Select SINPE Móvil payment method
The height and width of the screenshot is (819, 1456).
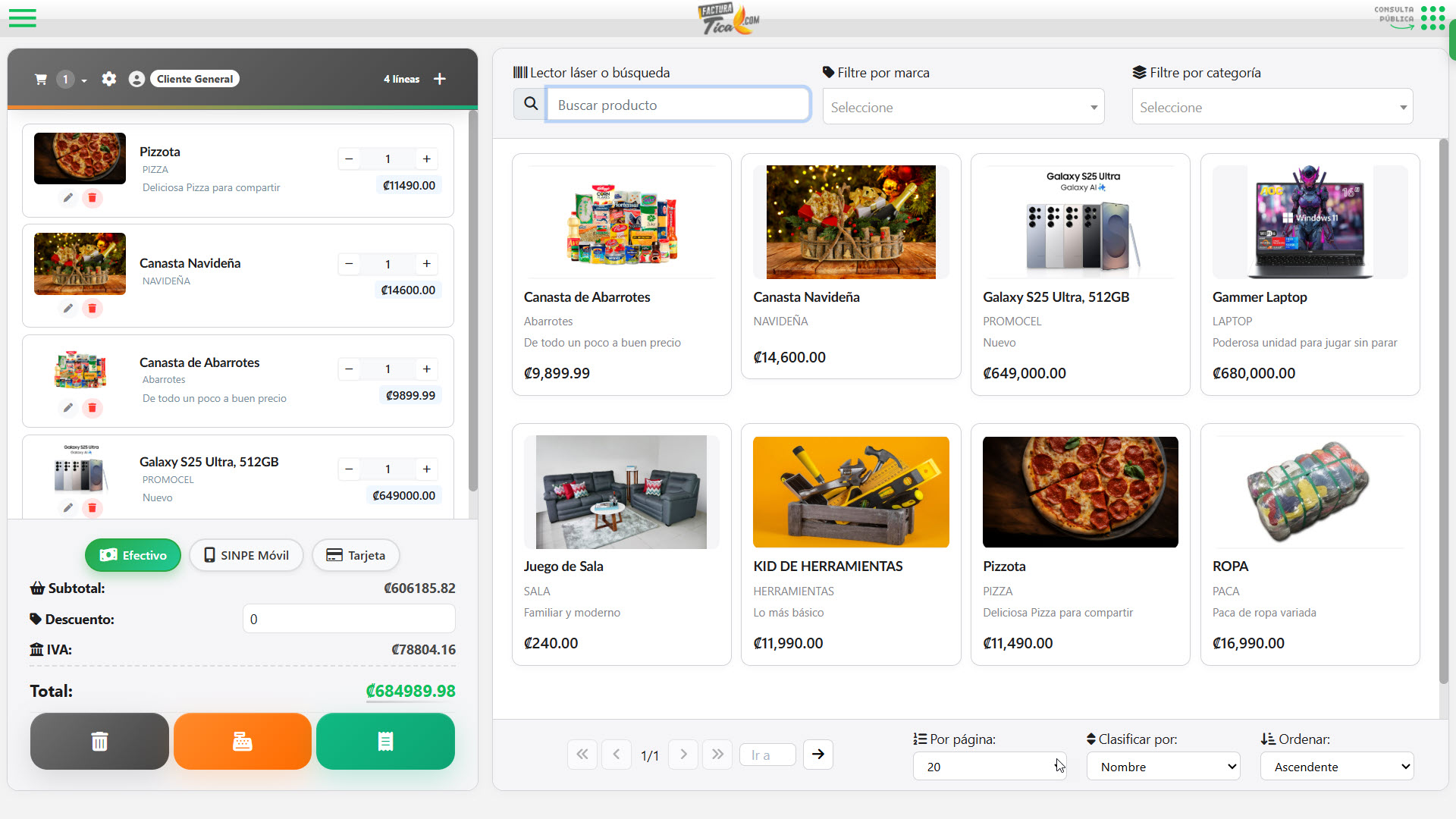point(246,555)
